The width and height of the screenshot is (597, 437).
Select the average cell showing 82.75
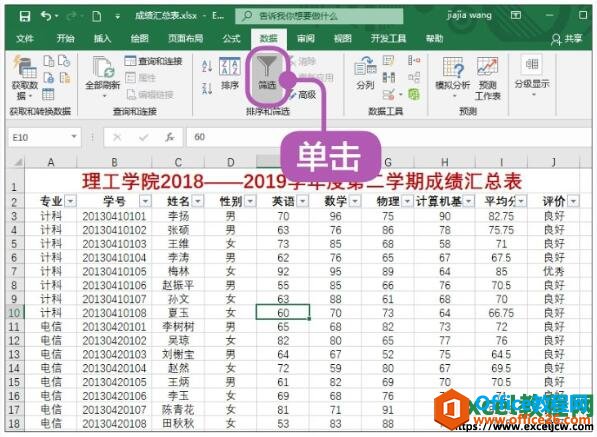click(501, 216)
